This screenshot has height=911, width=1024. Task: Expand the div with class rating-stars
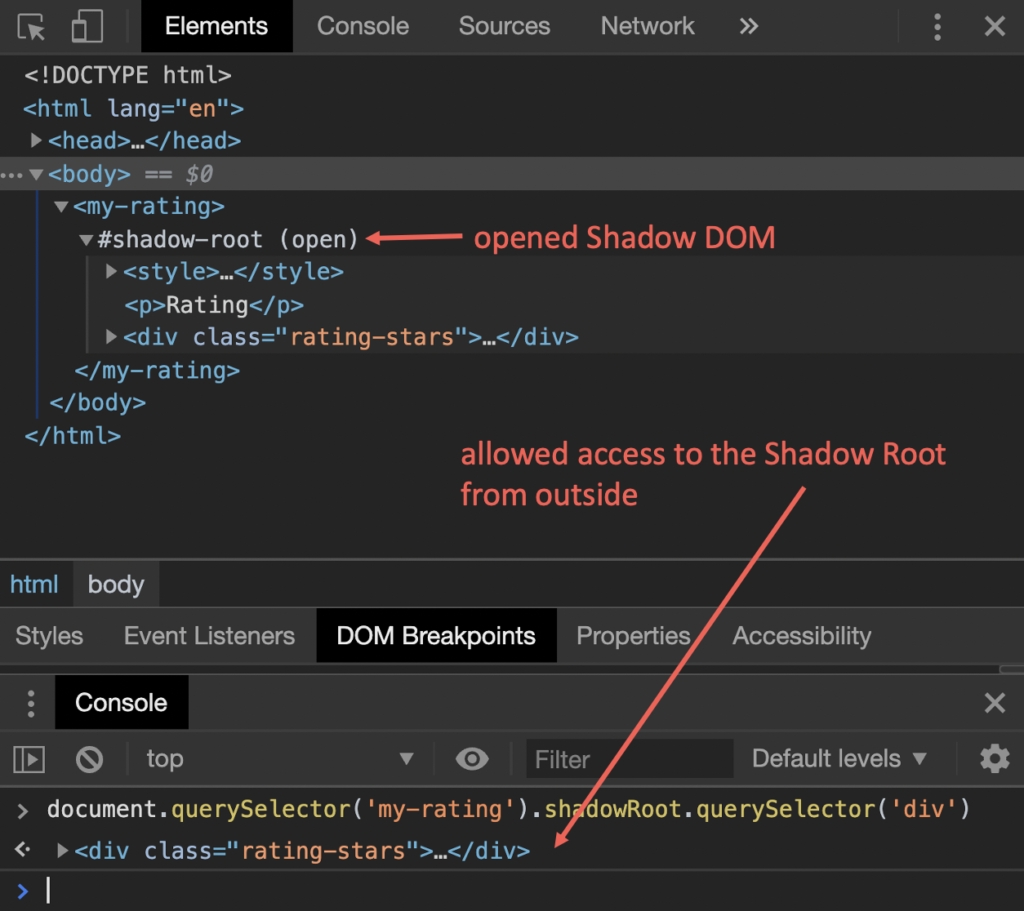pyautogui.click(x=110, y=337)
